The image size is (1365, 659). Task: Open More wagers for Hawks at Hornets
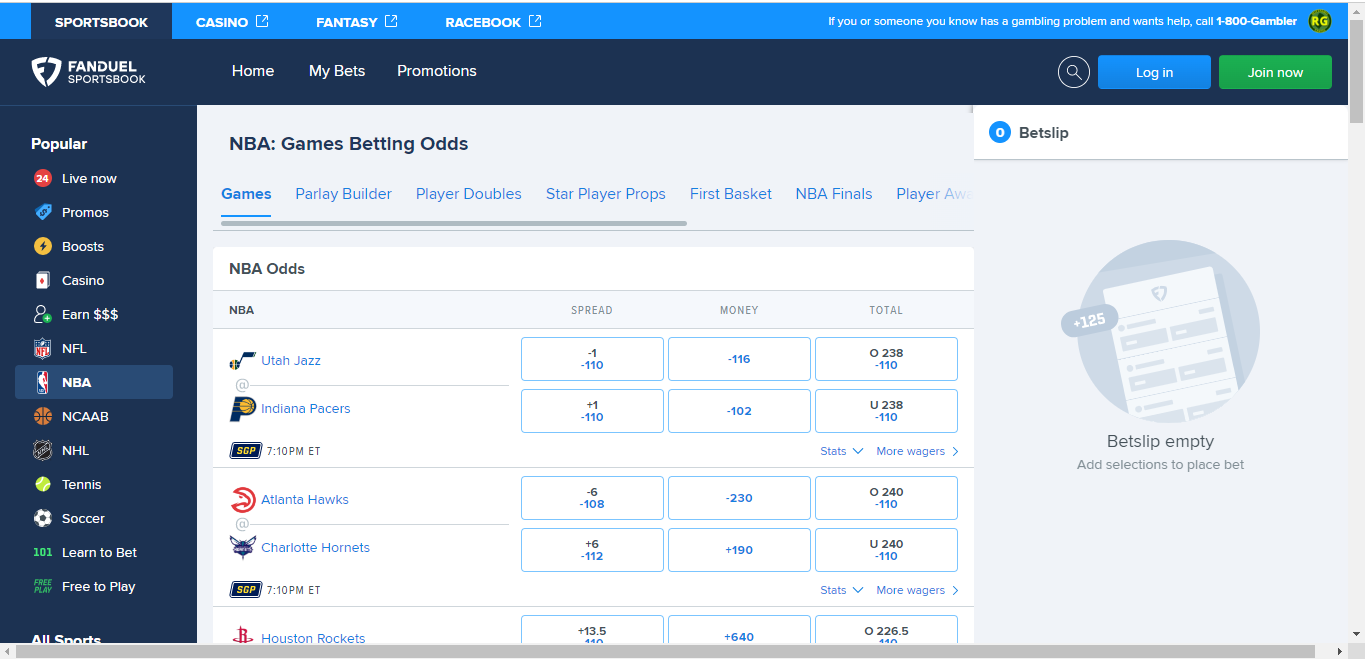coord(917,590)
